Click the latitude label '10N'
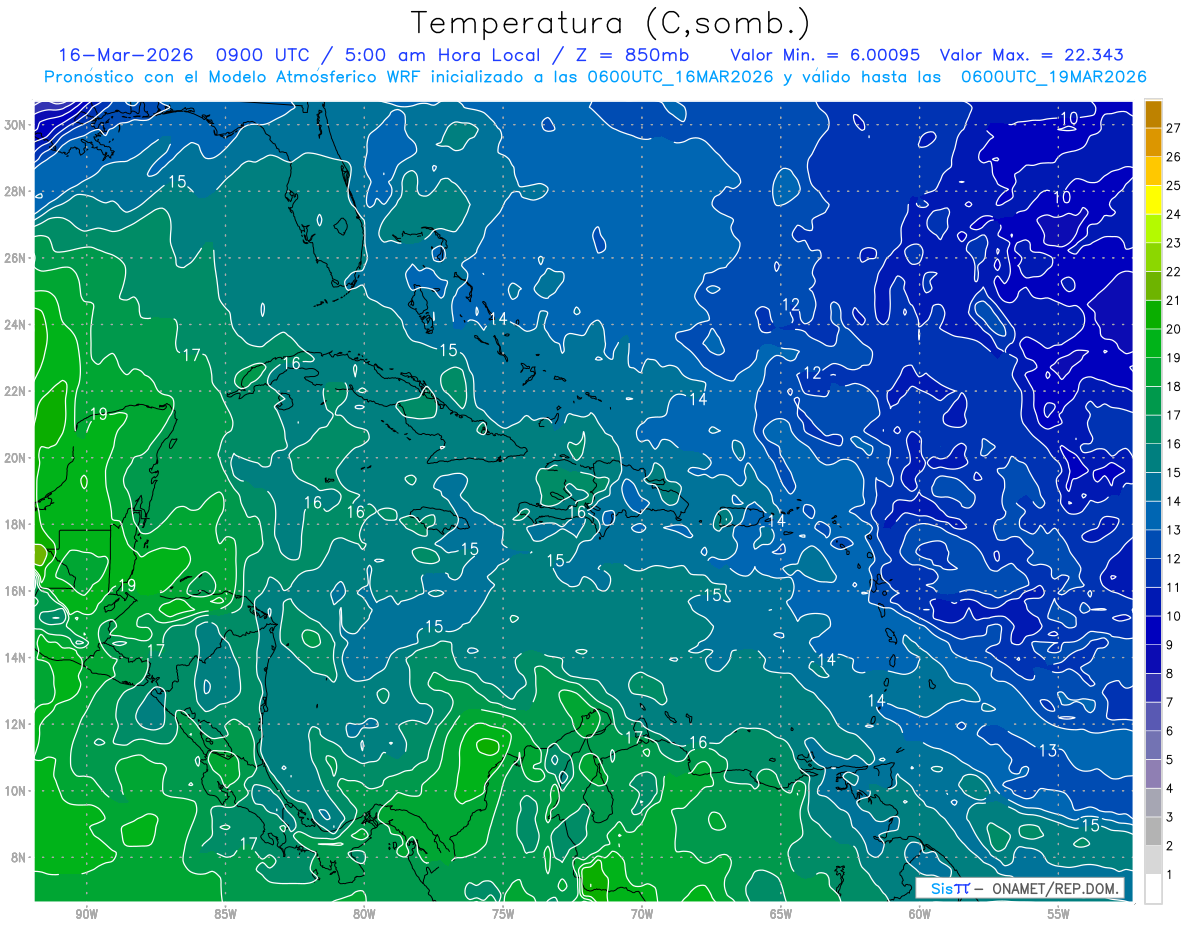 14,791
